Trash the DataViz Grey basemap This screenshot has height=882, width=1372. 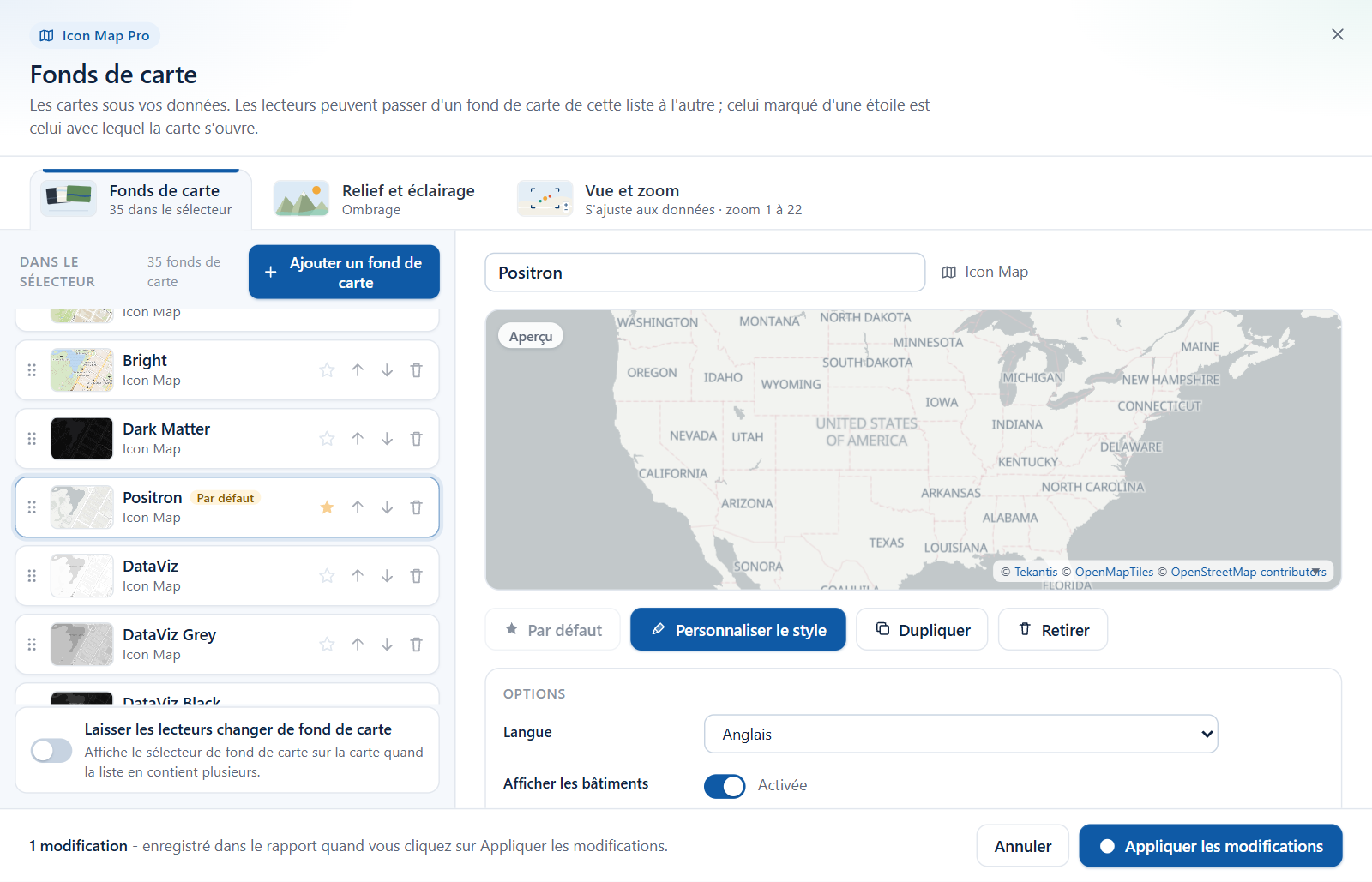point(417,645)
